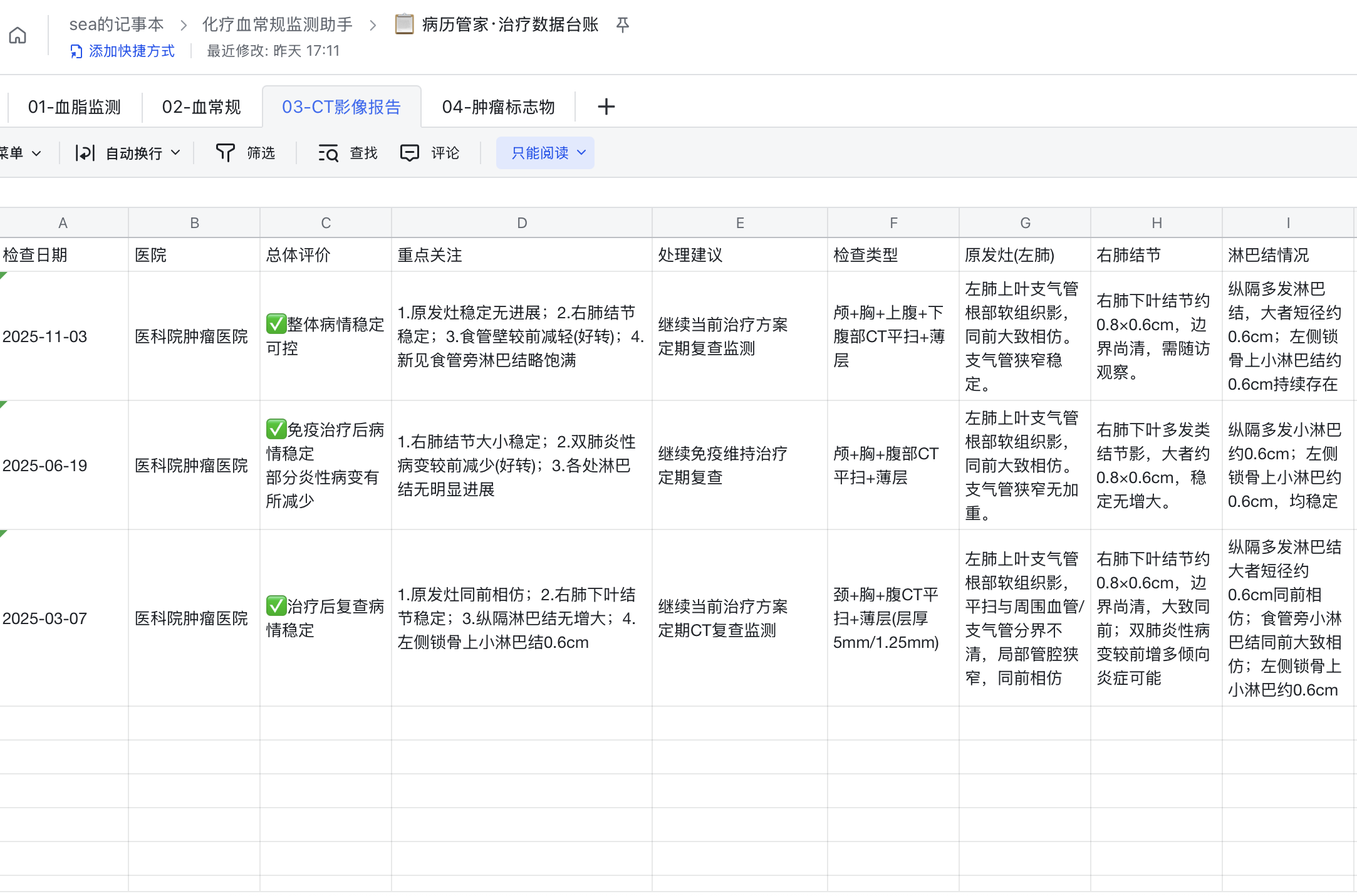Select column G header

click(1025, 223)
